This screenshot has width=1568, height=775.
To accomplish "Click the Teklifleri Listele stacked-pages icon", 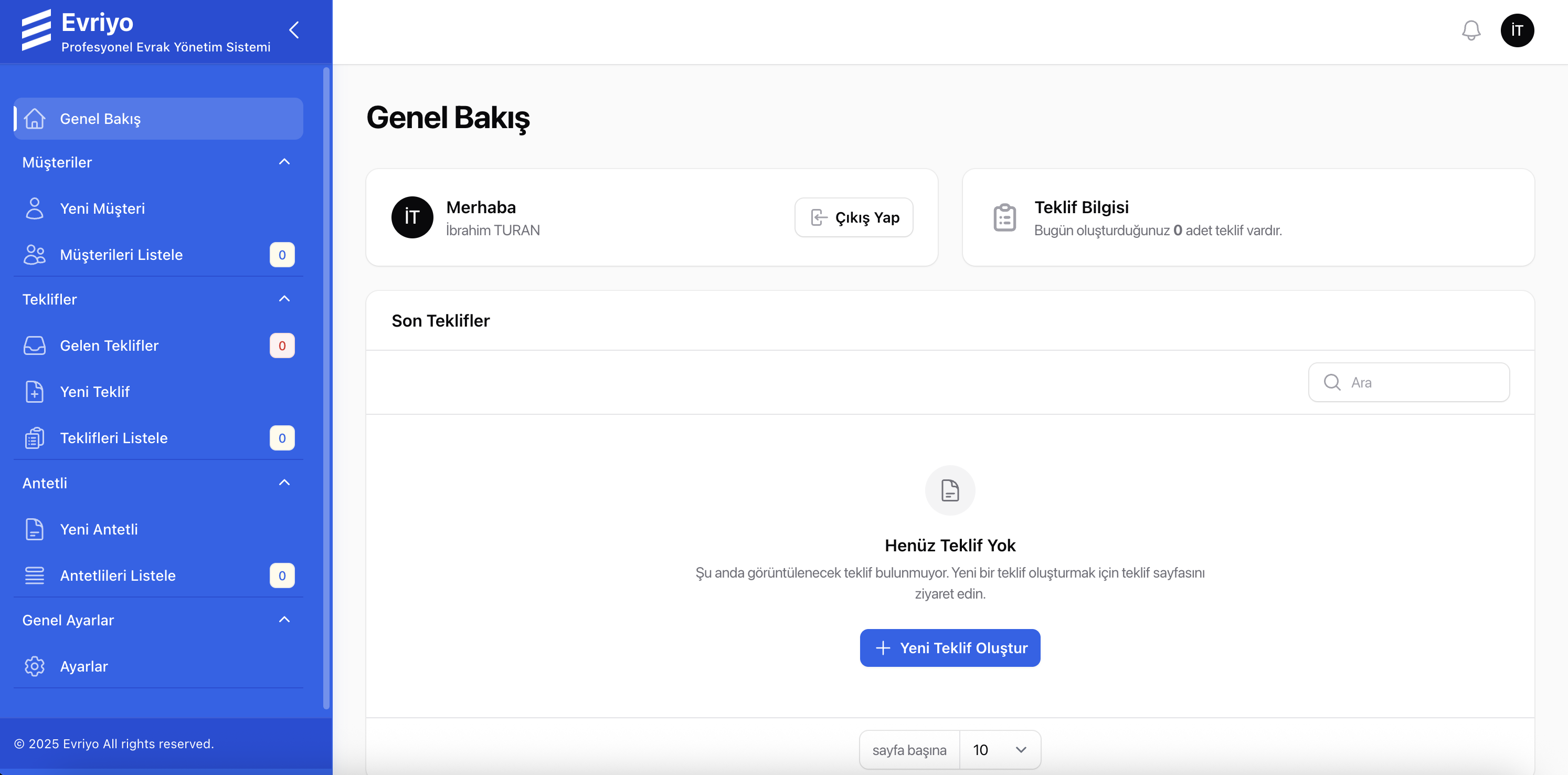I will (x=35, y=437).
